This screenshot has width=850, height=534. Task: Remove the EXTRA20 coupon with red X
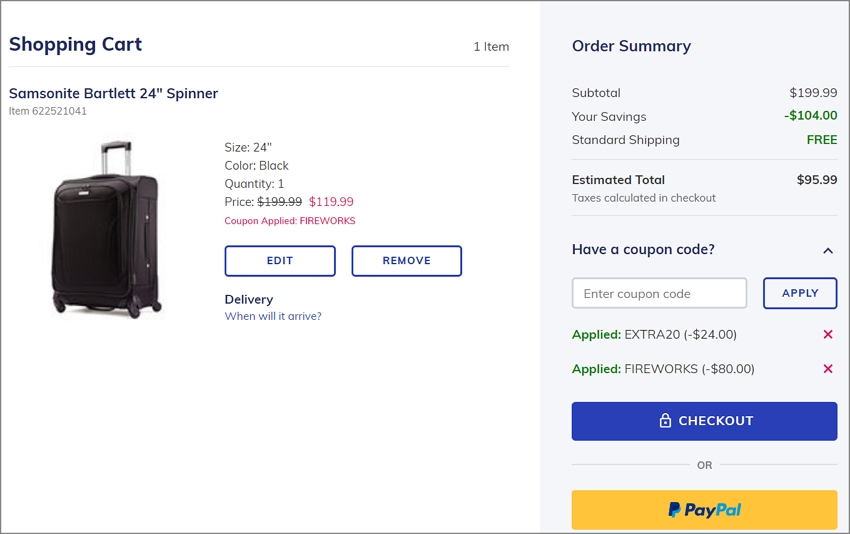pos(828,334)
